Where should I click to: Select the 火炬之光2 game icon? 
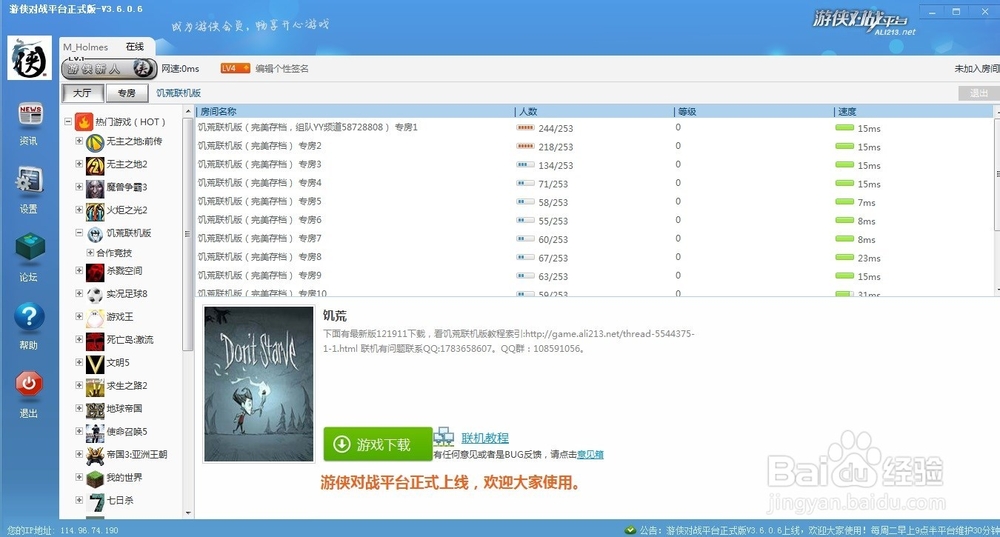pos(95,210)
